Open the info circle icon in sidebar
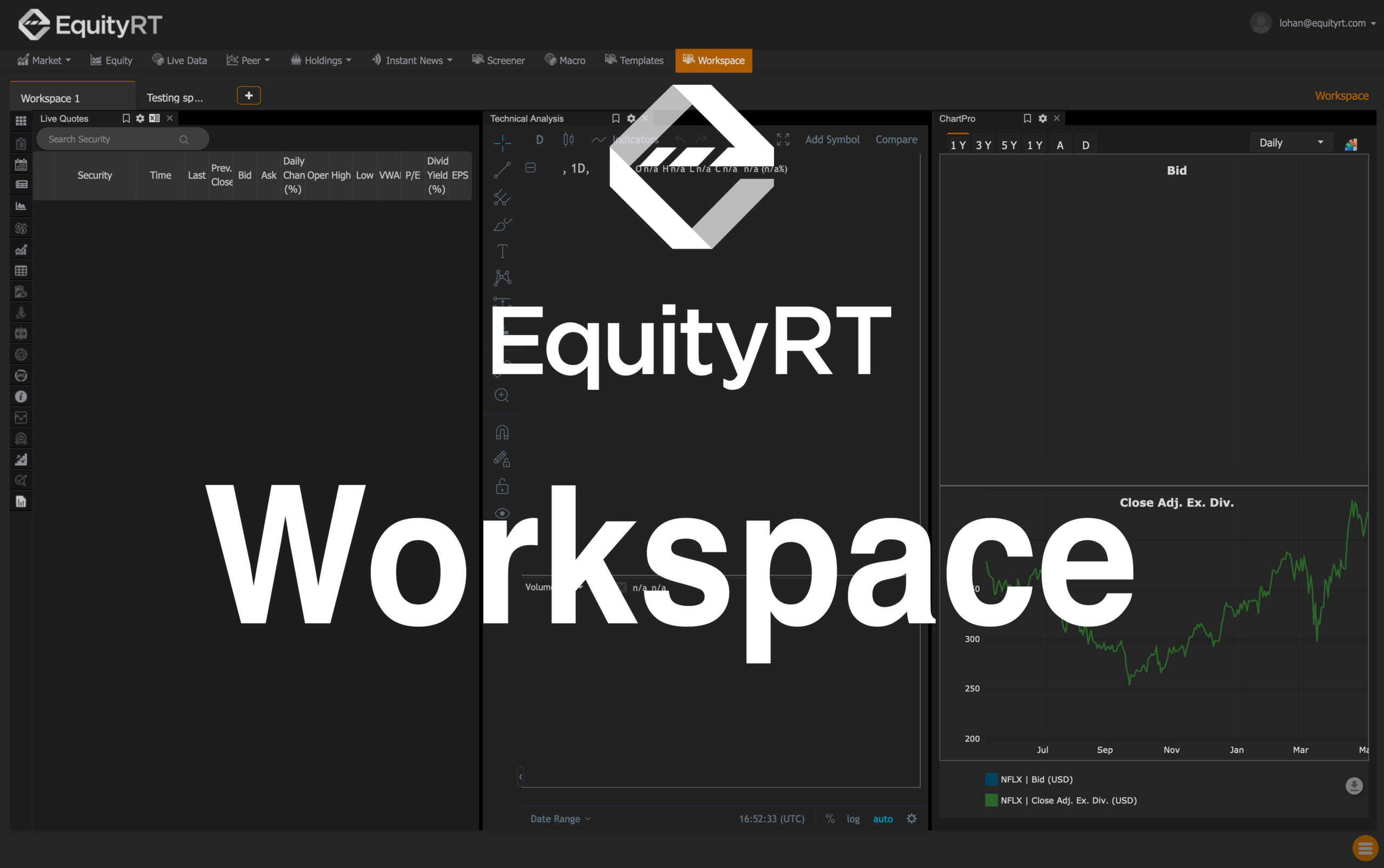The image size is (1384, 868). 21,396
